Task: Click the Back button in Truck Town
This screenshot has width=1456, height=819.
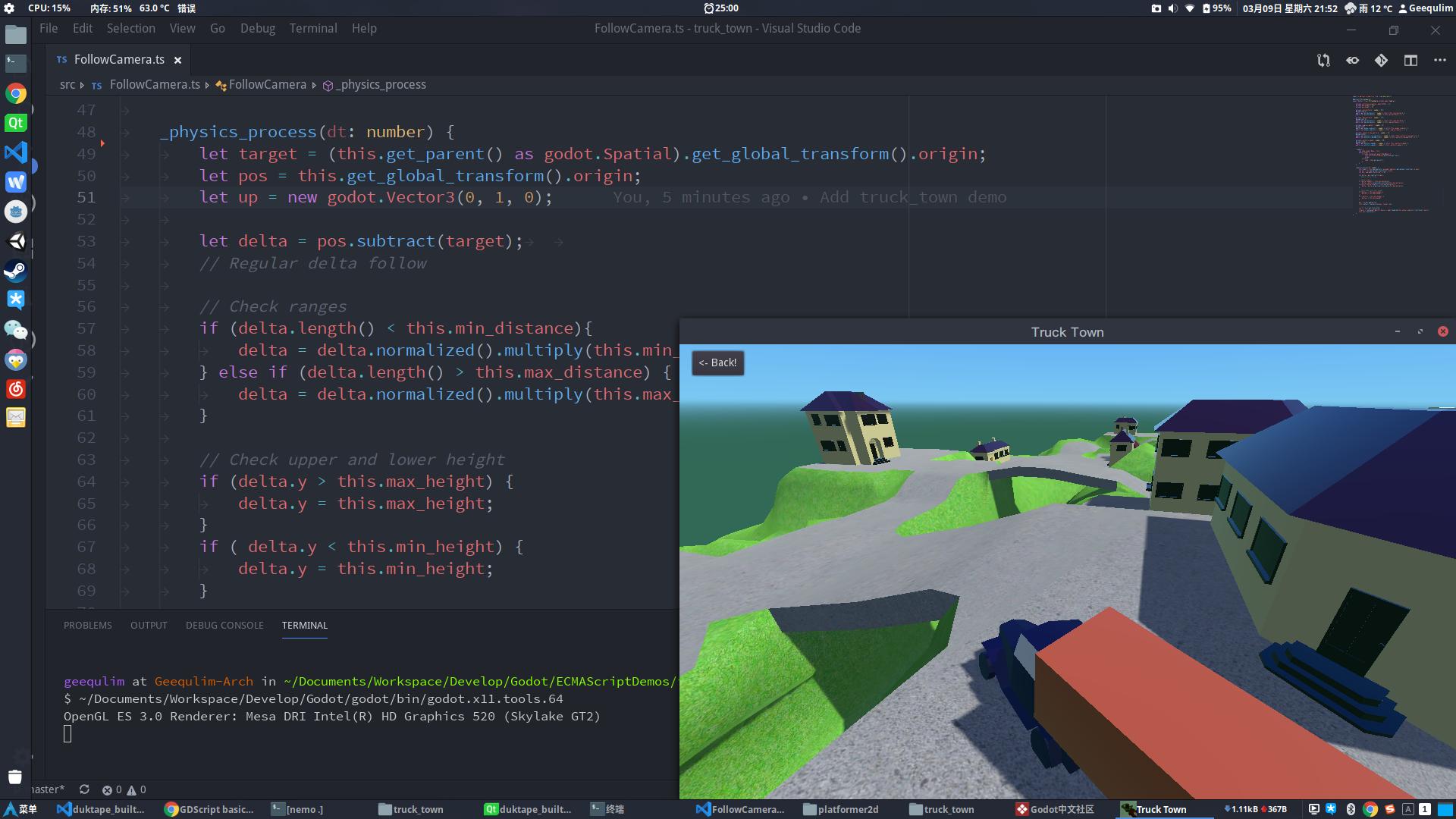Action: (x=717, y=362)
